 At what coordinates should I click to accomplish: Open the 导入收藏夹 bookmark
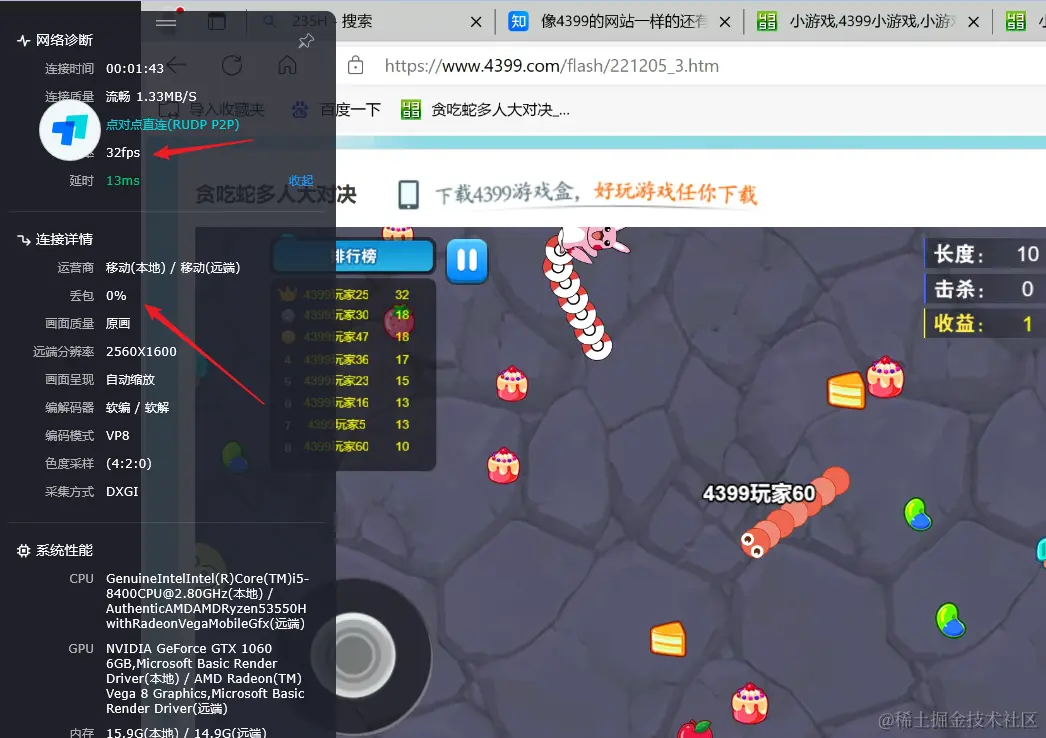[x=211, y=109]
